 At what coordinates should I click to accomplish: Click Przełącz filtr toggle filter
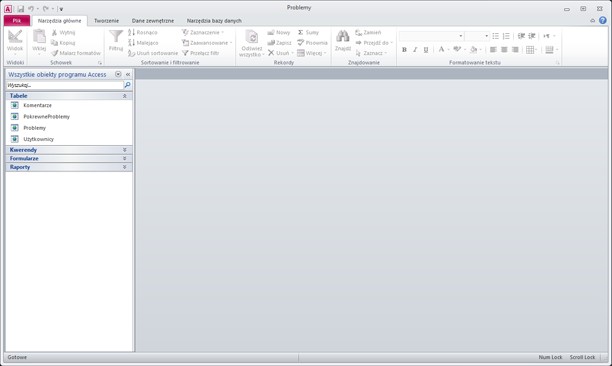click(201, 53)
